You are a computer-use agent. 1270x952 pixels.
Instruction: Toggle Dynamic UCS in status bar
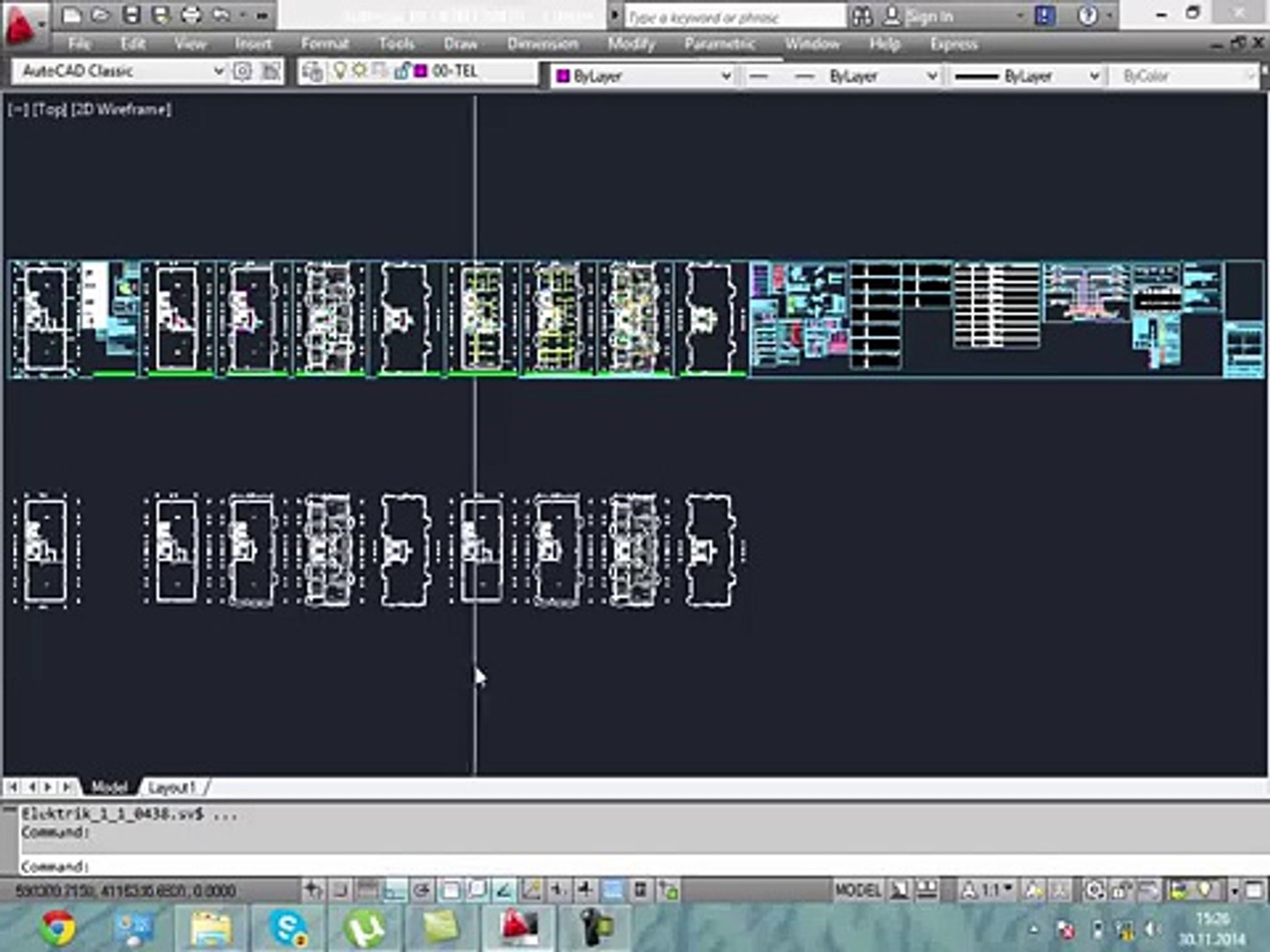pyautogui.click(x=531, y=890)
